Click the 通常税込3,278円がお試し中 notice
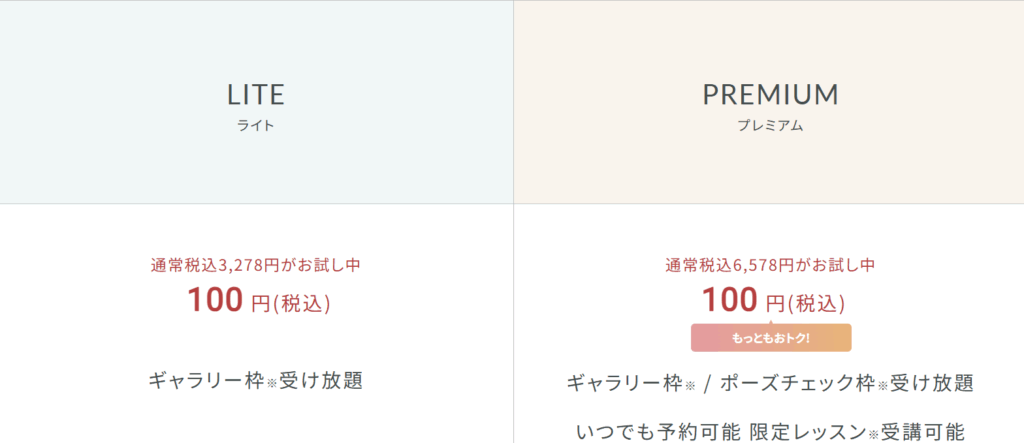This screenshot has height=443, width=1024. (256, 265)
